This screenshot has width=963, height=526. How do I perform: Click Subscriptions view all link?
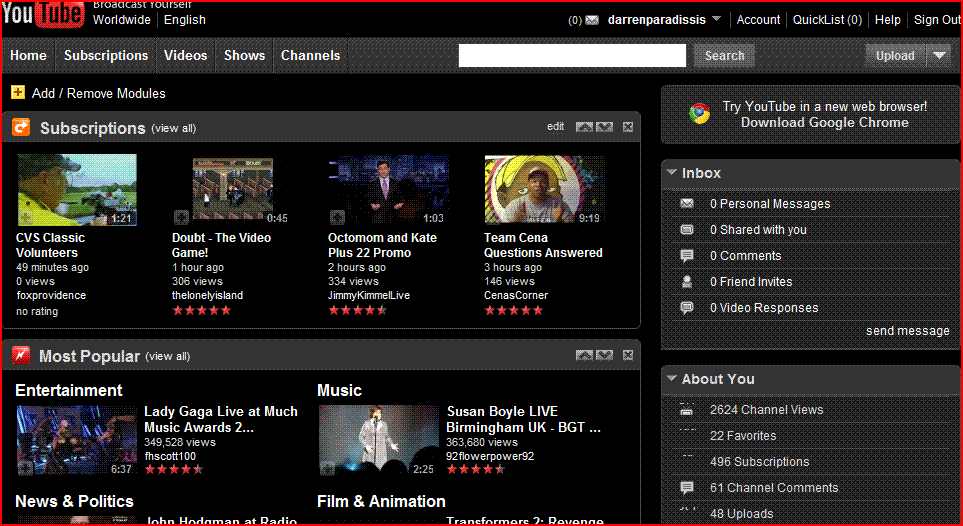coord(174,128)
